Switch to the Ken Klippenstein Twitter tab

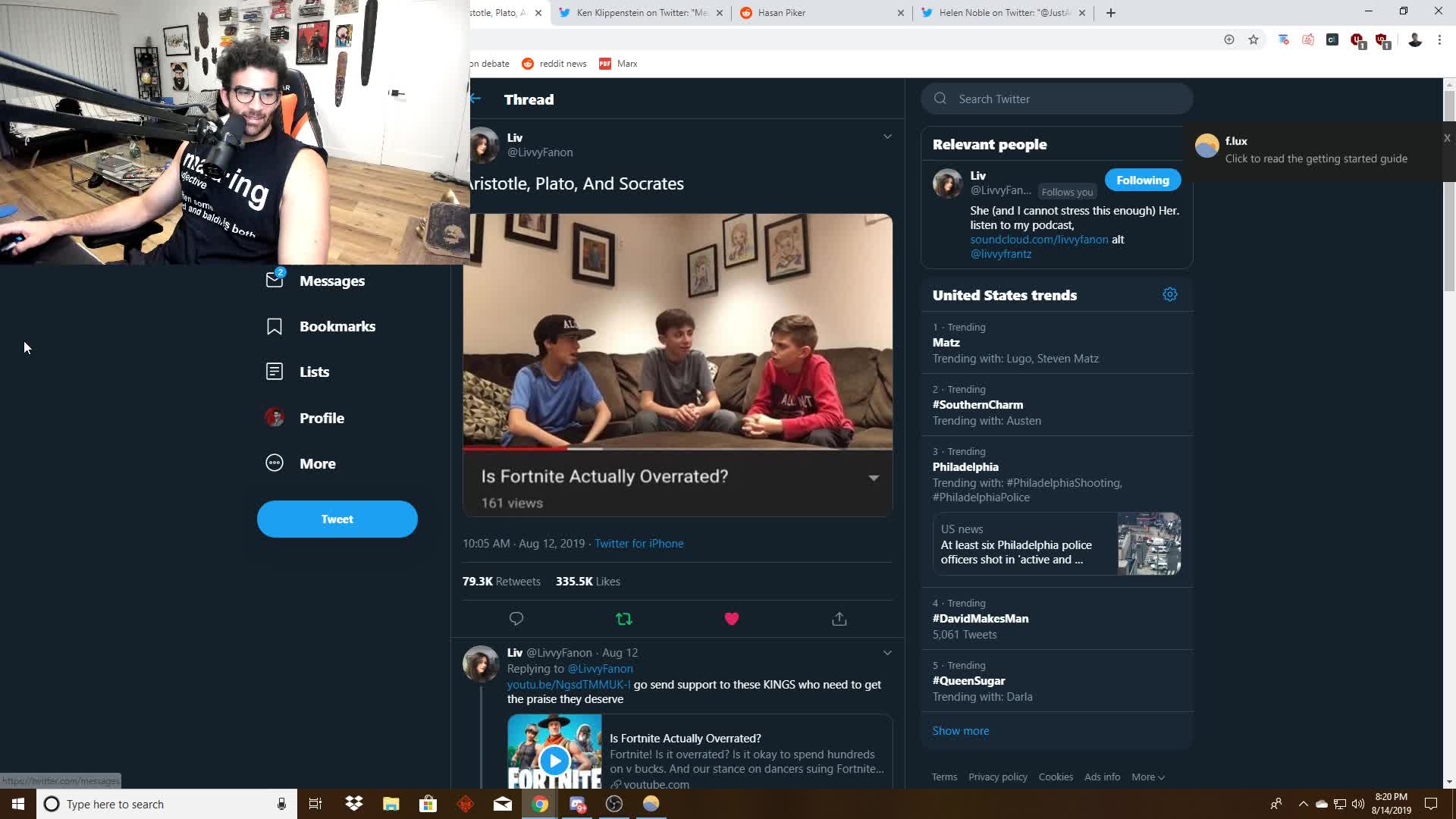[641, 13]
